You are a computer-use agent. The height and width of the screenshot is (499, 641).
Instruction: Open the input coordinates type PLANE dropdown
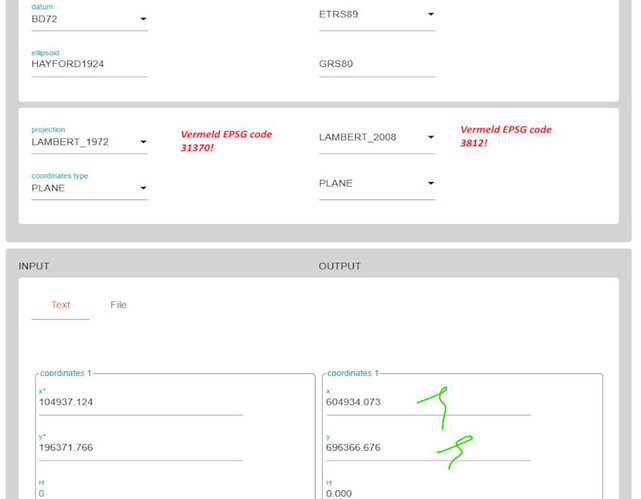click(x=89, y=188)
